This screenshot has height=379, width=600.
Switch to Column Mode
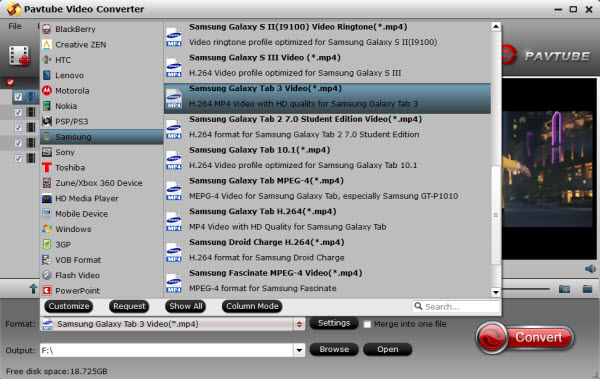click(252, 306)
